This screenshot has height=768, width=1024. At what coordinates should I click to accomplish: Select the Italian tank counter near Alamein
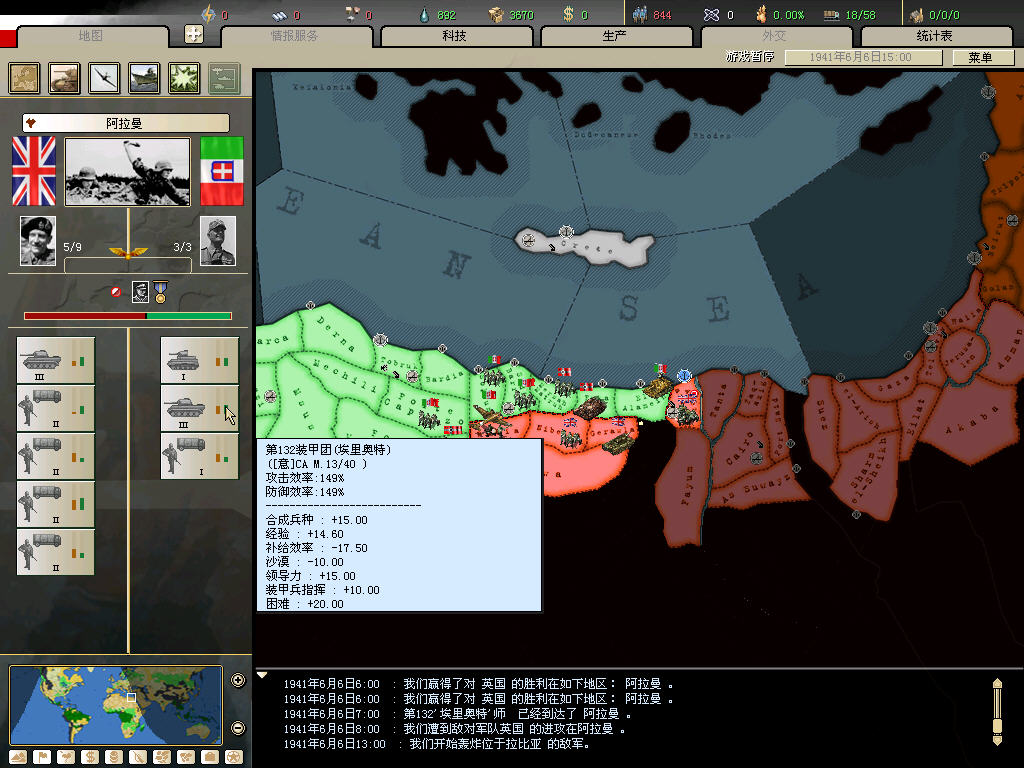(657, 388)
